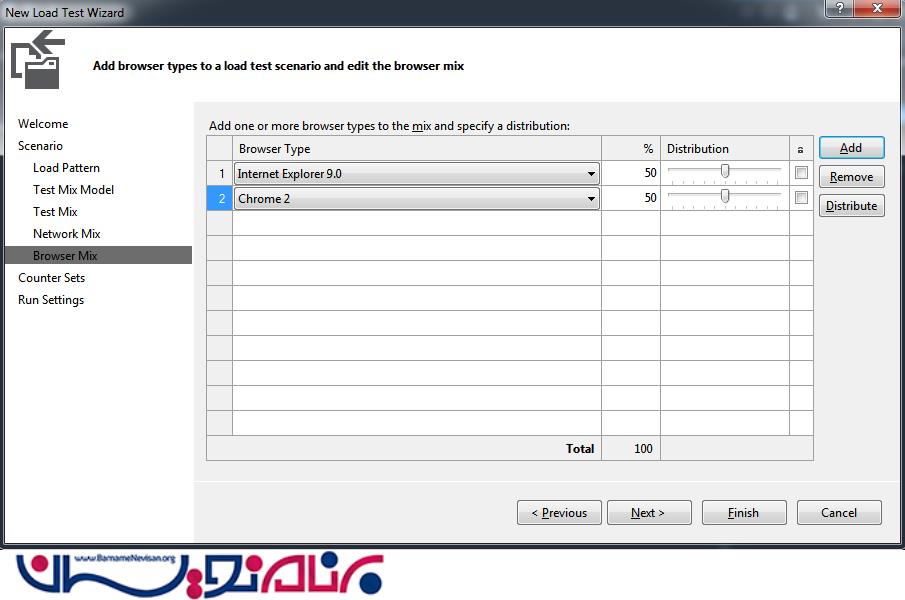Jump to Network Mix page

pyautogui.click(x=66, y=234)
